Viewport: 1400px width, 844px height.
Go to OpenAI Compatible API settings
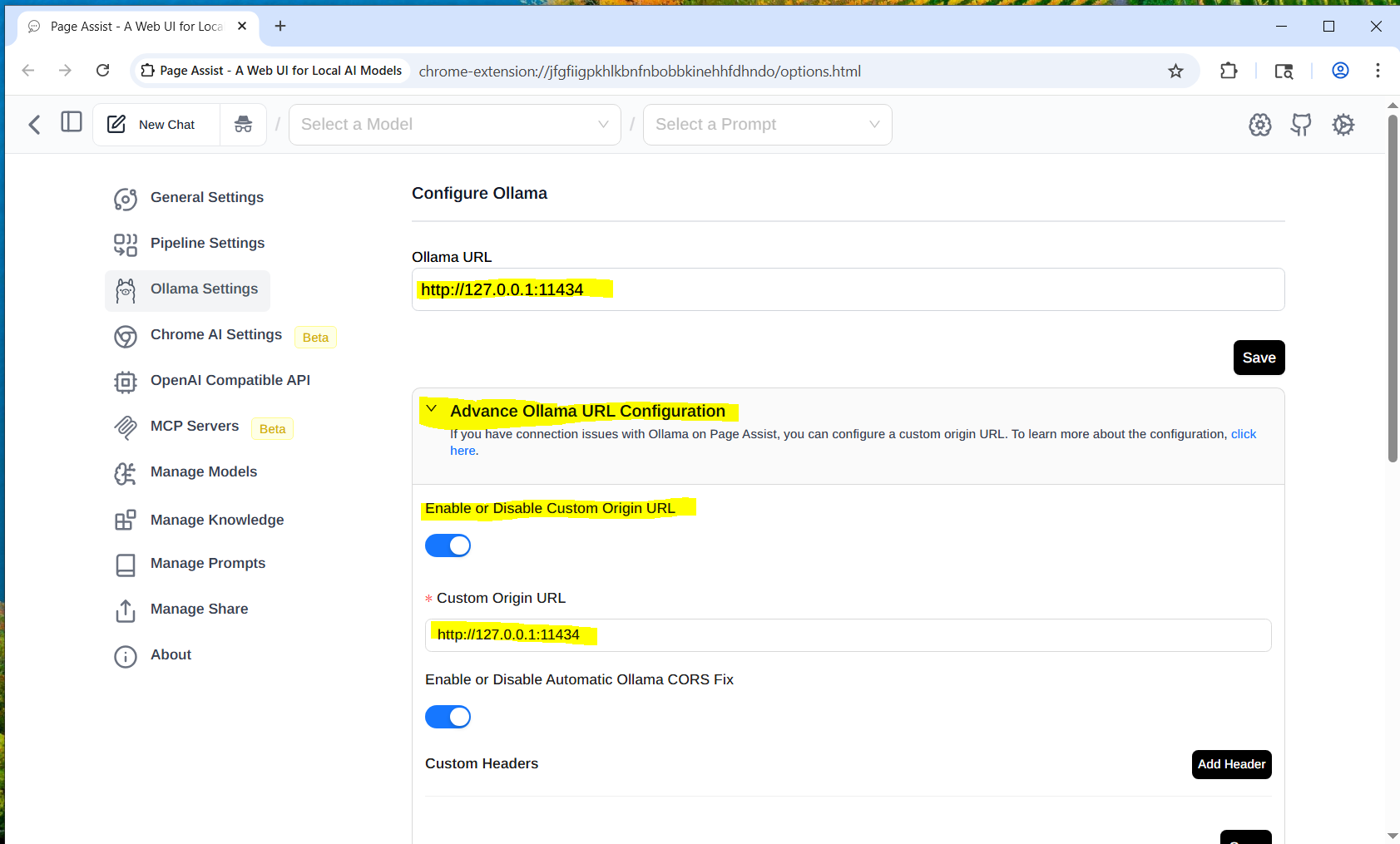230,380
